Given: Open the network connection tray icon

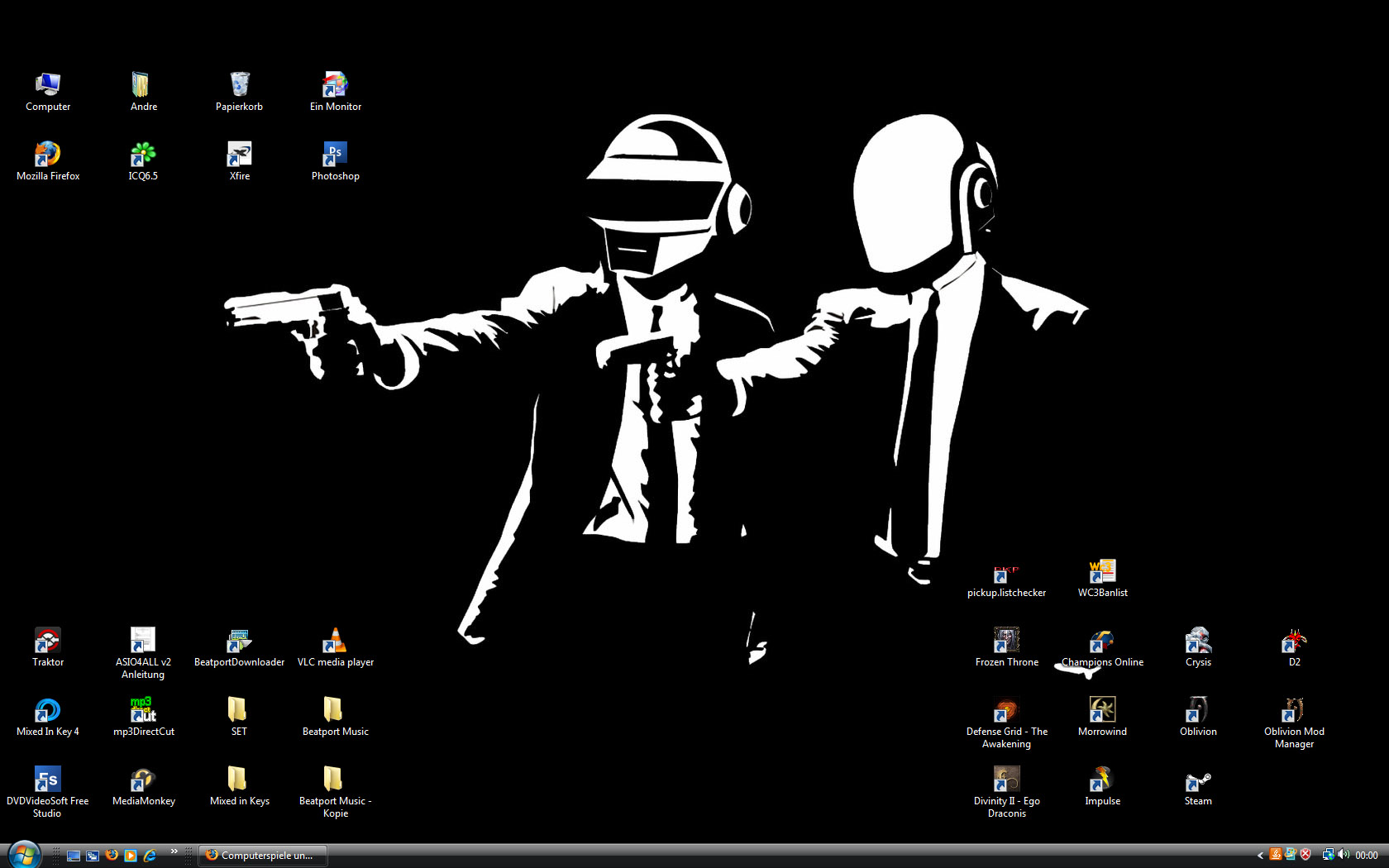Looking at the screenshot, I should pyautogui.click(x=1328, y=855).
